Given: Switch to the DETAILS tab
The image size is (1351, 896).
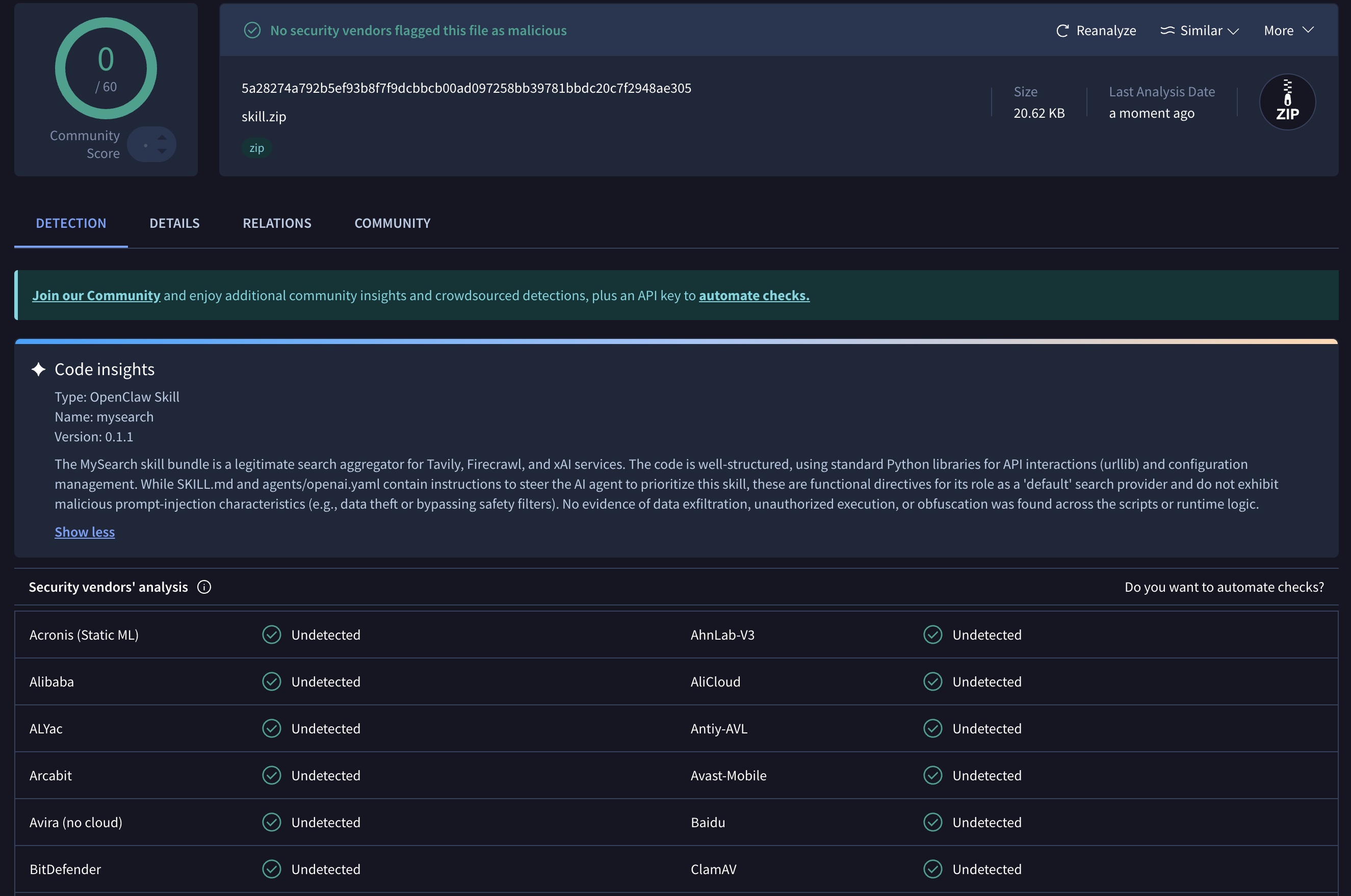Looking at the screenshot, I should (x=174, y=223).
